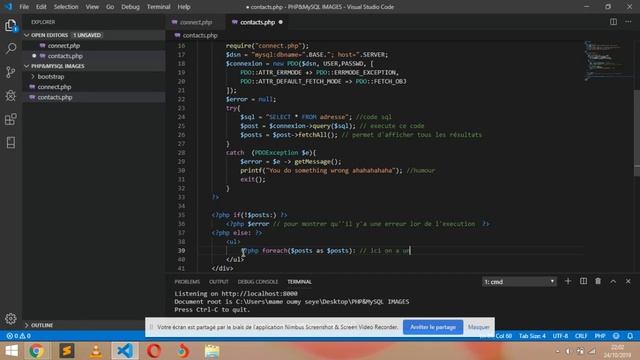This screenshot has width=640, height=360.
Task: Open connect.php under Open Editors
Action: coord(64,46)
